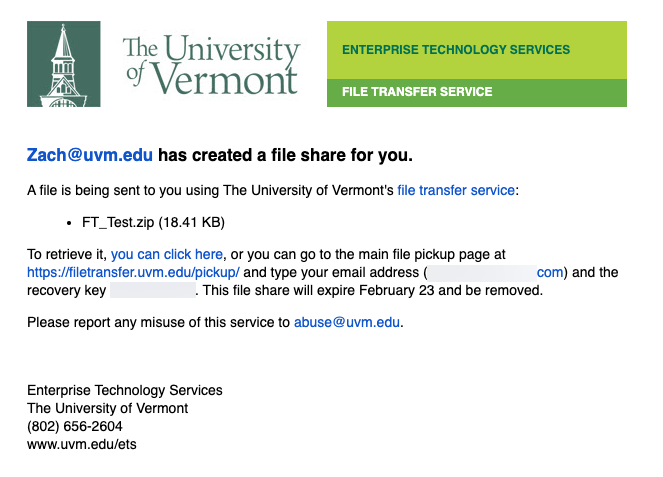Image resolution: width=663 pixels, height=477 pixels.
Task: Click 'Please report any misuse' sentence text
Action: tap(158, 322)
